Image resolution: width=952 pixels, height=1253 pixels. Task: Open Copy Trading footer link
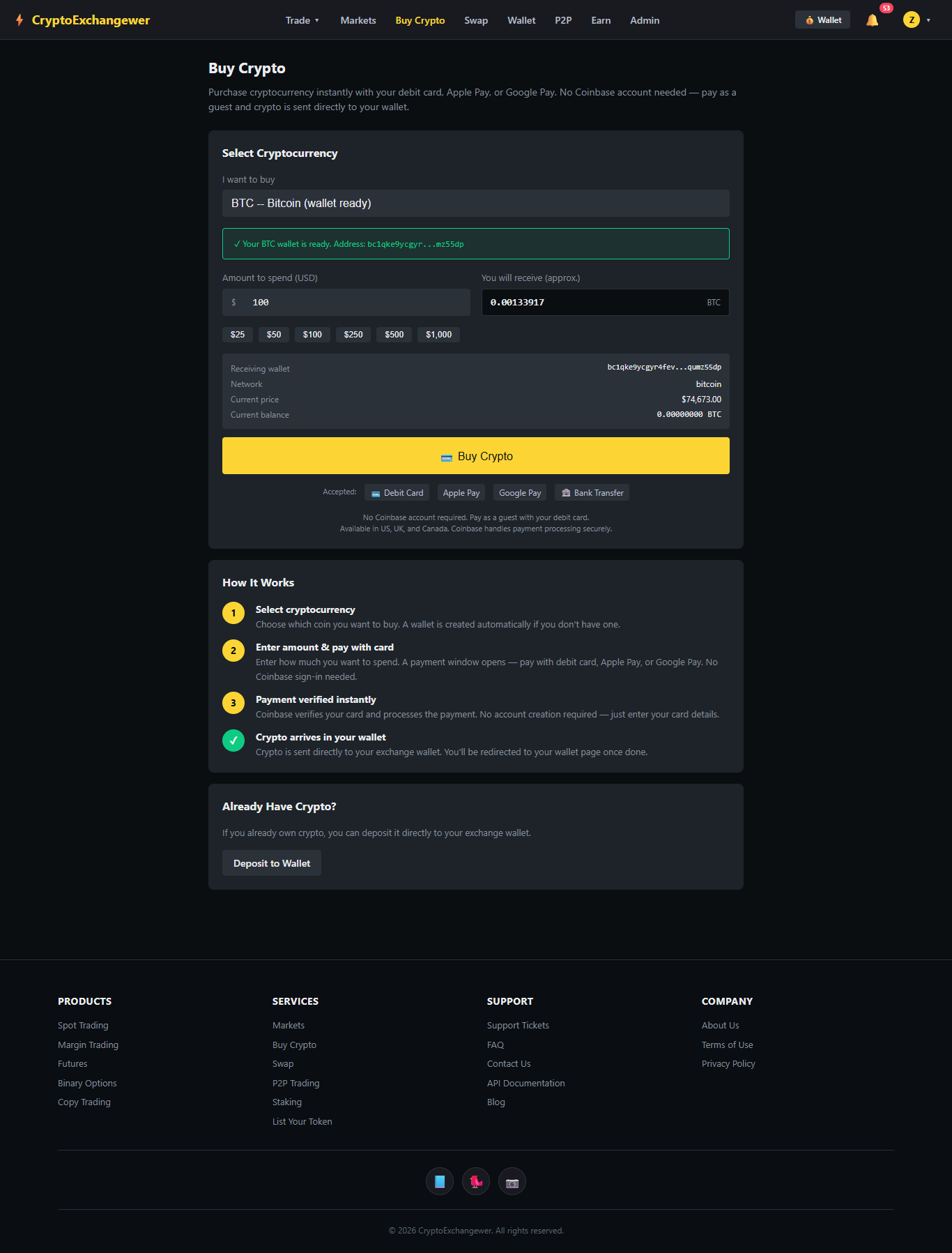pos(84,1102)
